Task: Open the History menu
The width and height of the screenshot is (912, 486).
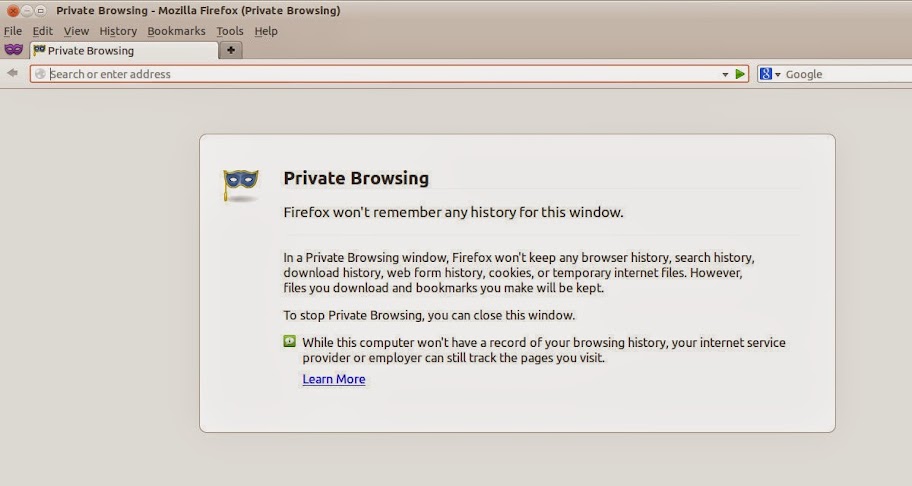Action: (x=118, y=31)
